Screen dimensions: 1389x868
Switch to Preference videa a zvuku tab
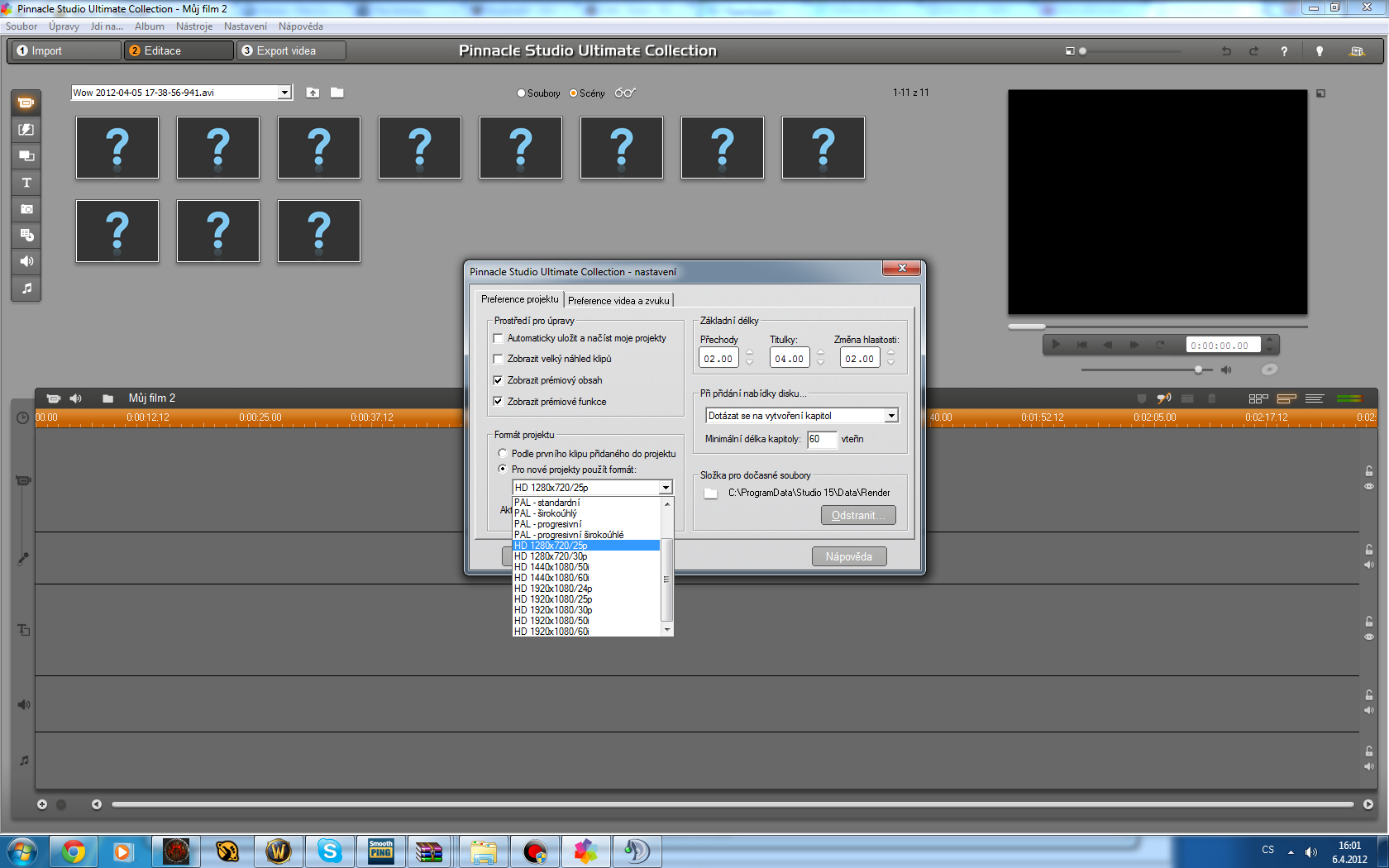tap(618, 301)
